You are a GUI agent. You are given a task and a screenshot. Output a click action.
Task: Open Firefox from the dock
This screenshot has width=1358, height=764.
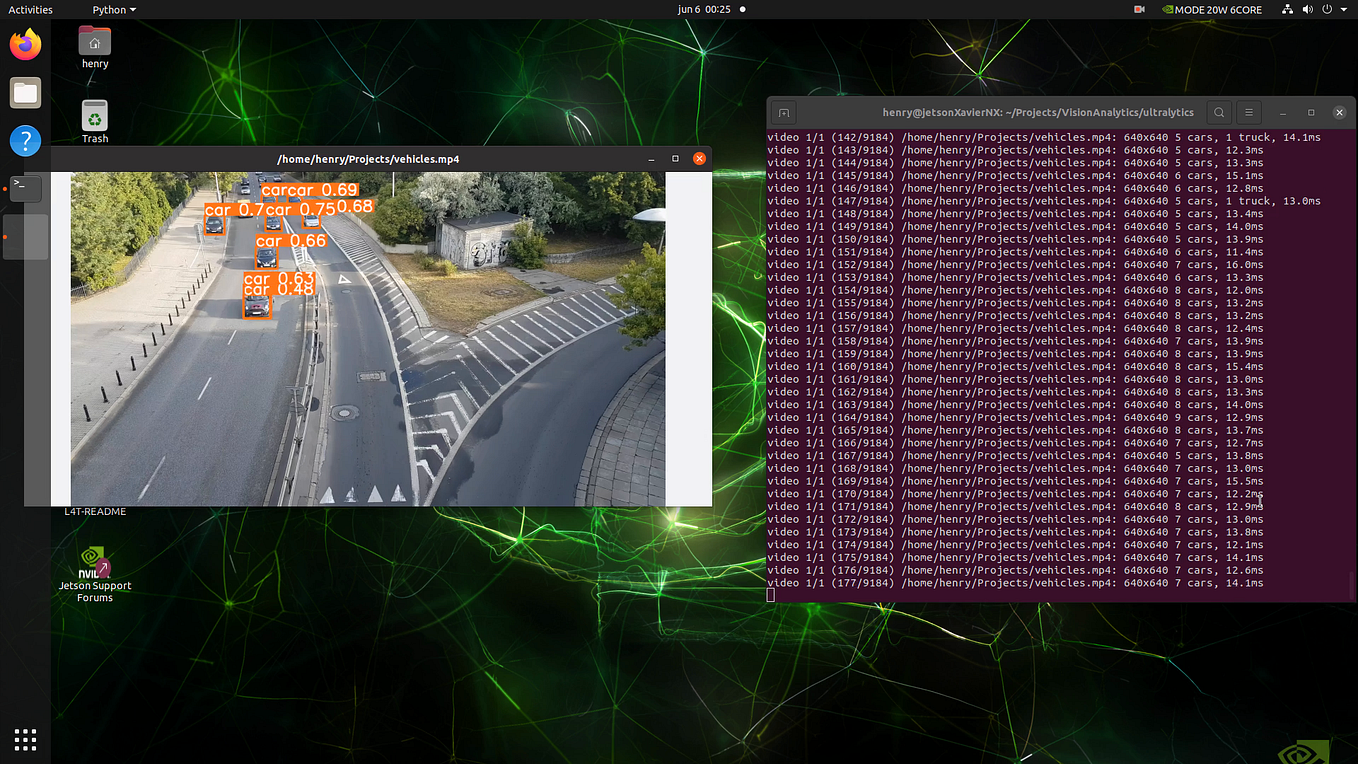pyautogui.click(x=25, y=45)
